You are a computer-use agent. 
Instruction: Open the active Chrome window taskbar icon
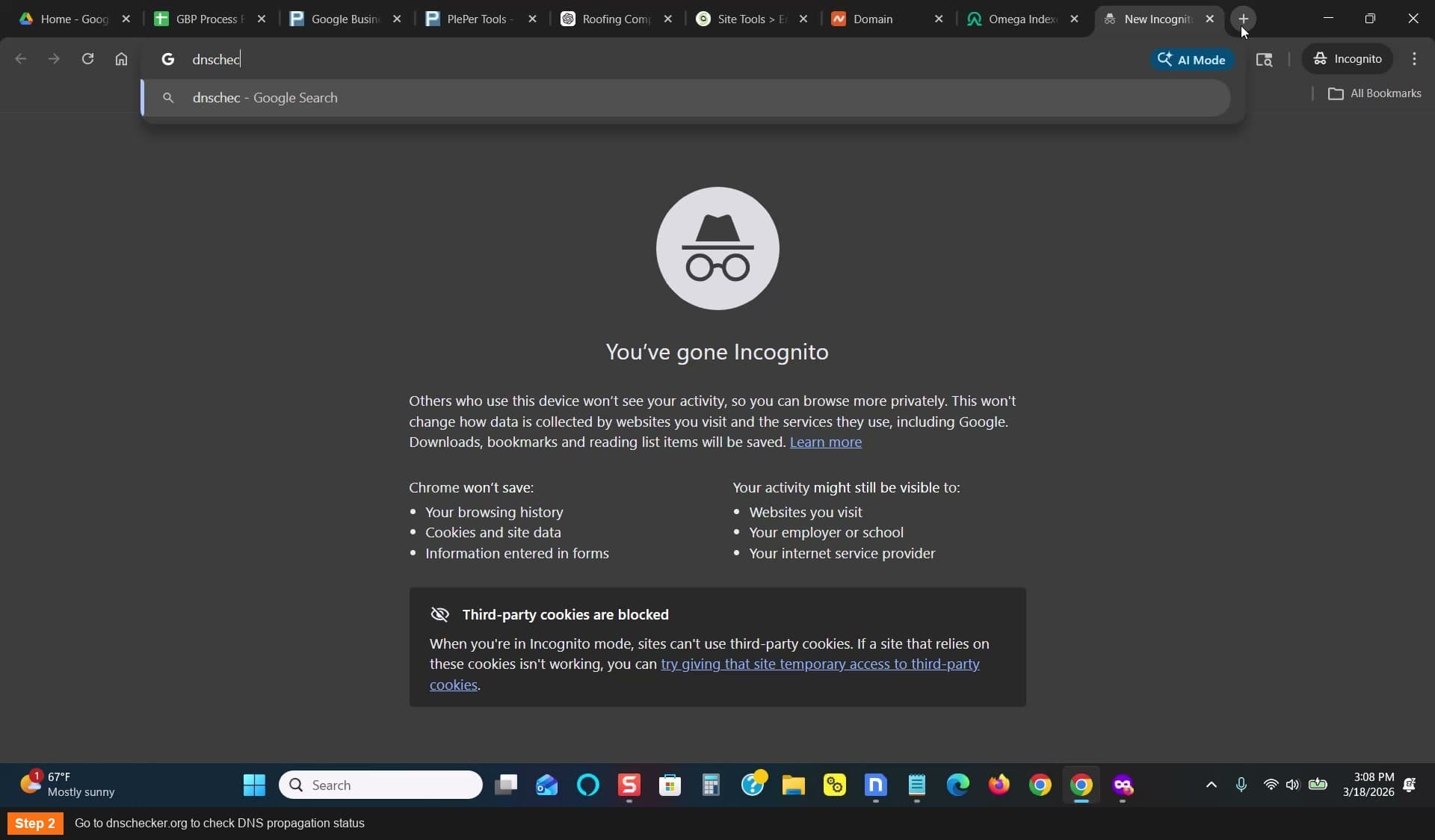pos(1081,785)
